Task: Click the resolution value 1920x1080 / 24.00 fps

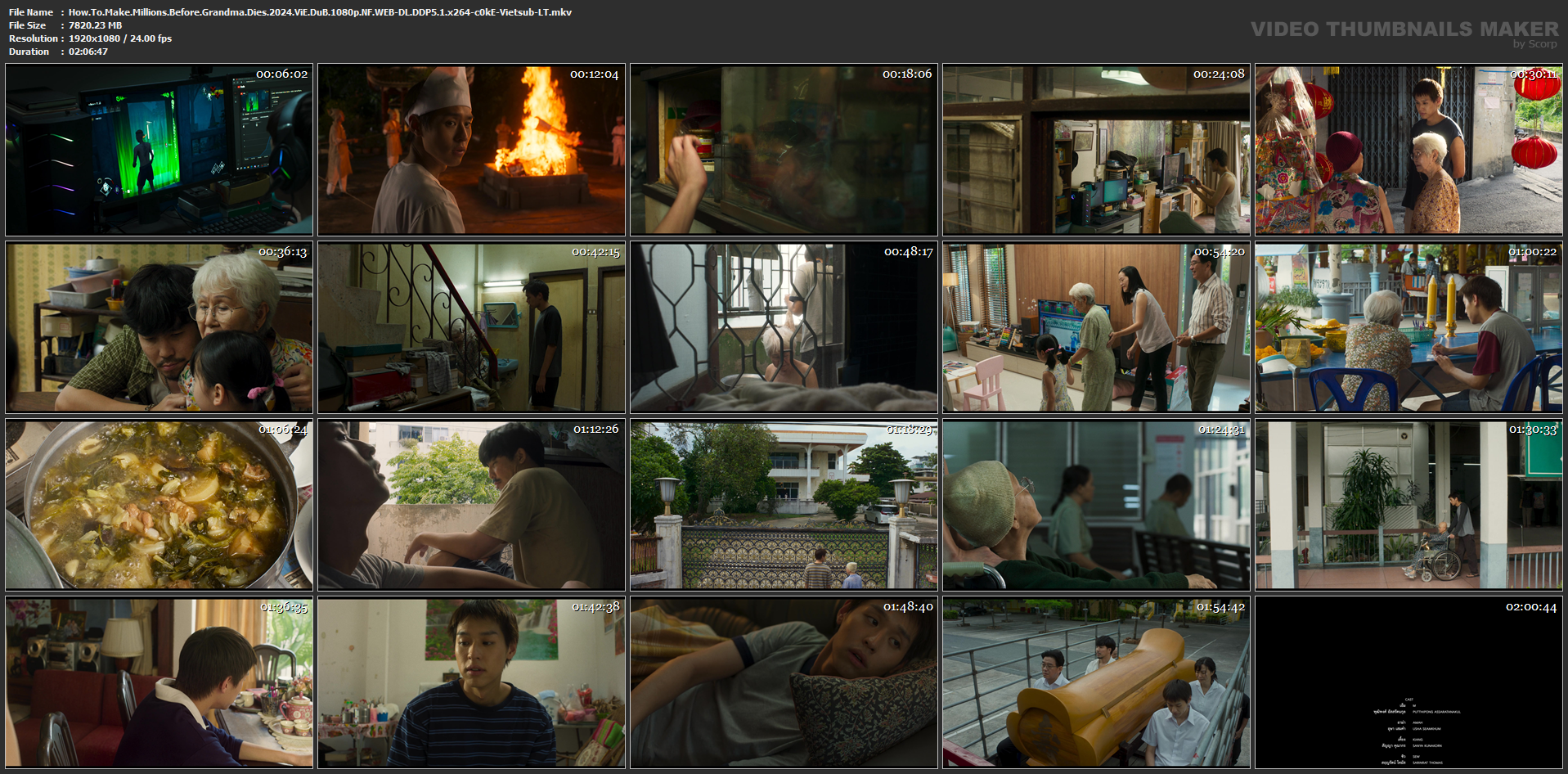Action: point(120,38)
